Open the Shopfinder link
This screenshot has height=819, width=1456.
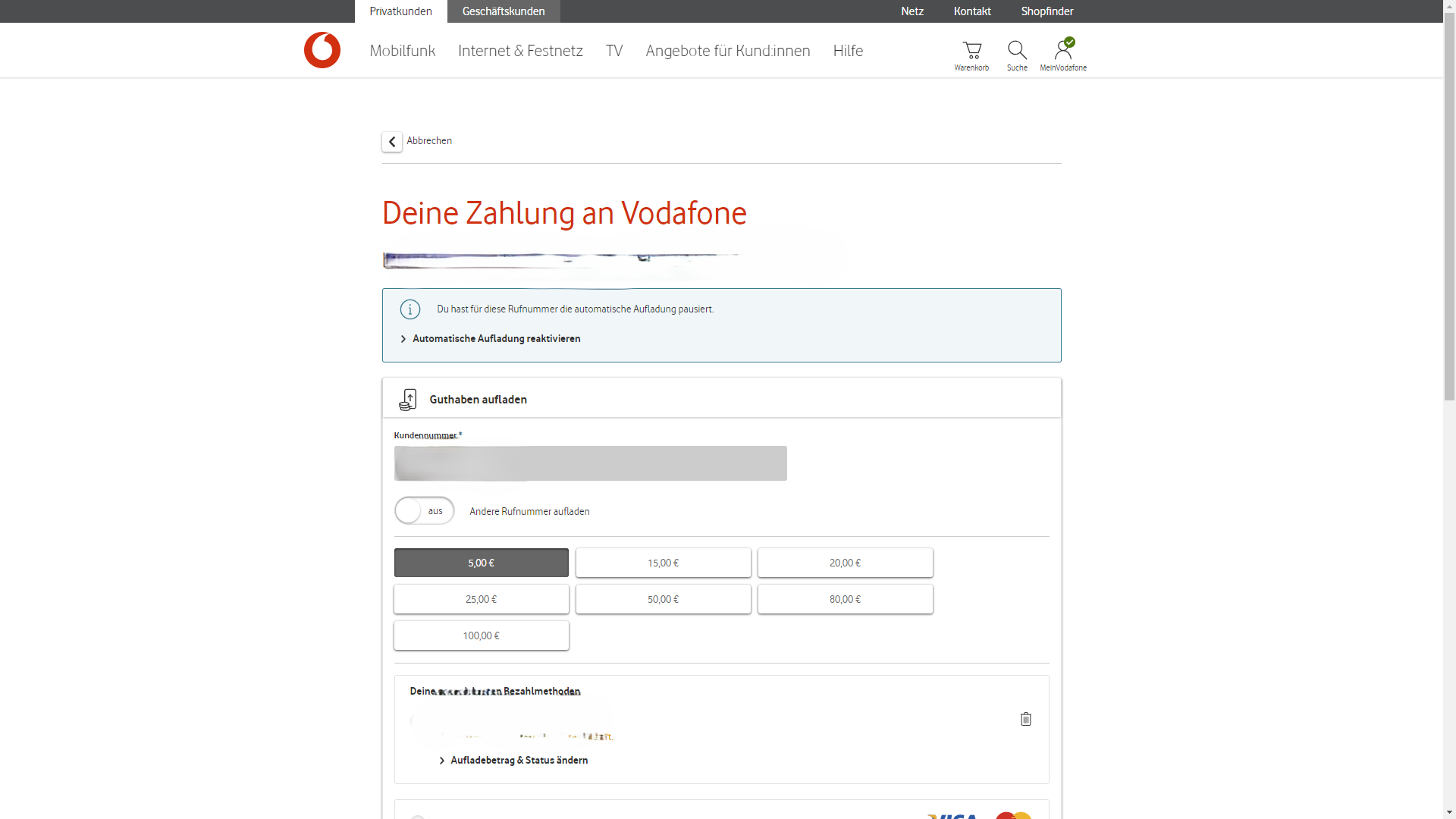(1046, 11)
